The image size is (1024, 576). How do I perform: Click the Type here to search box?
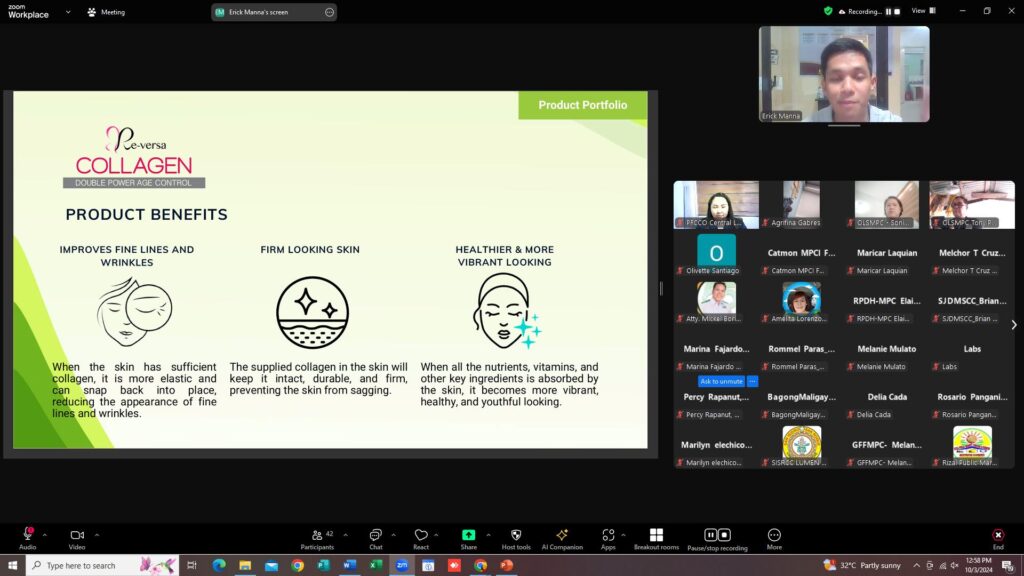pos(103,565)
